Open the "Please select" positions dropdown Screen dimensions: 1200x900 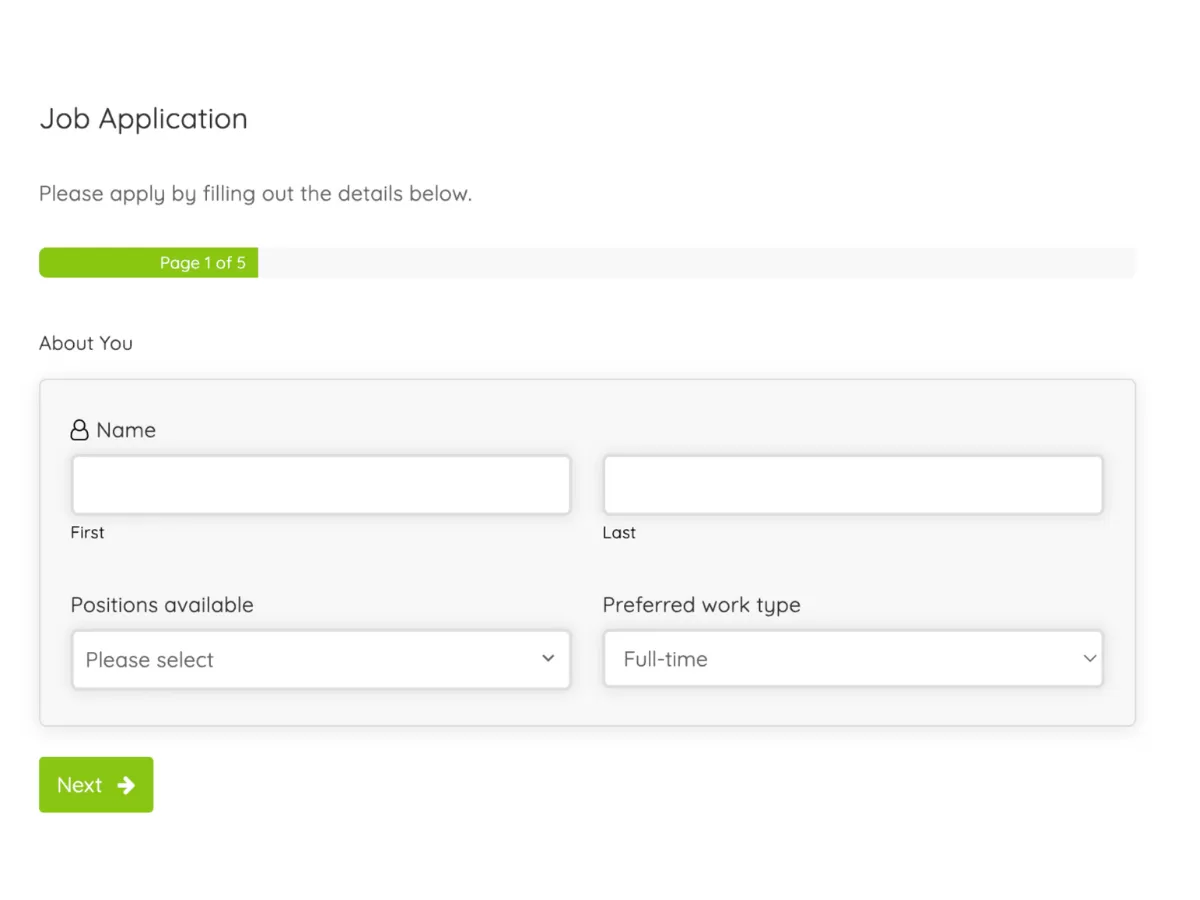300,660
